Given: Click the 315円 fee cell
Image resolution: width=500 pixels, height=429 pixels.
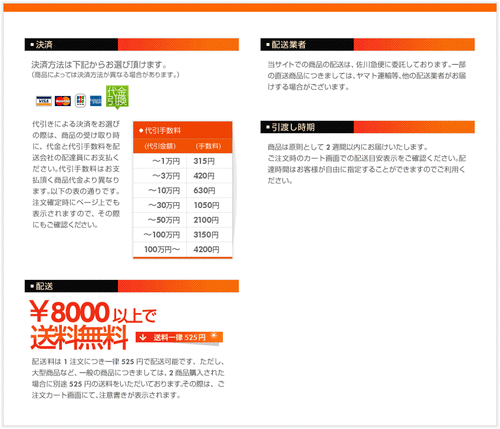Looking at the screenshot, I should [x=209, y=161].
